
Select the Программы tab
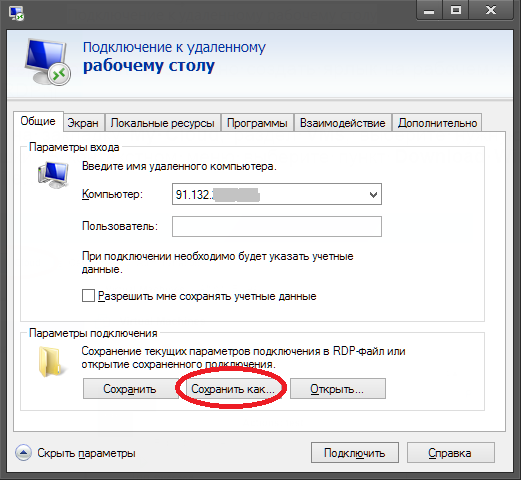pyautogui.click(x=257, y=123)
